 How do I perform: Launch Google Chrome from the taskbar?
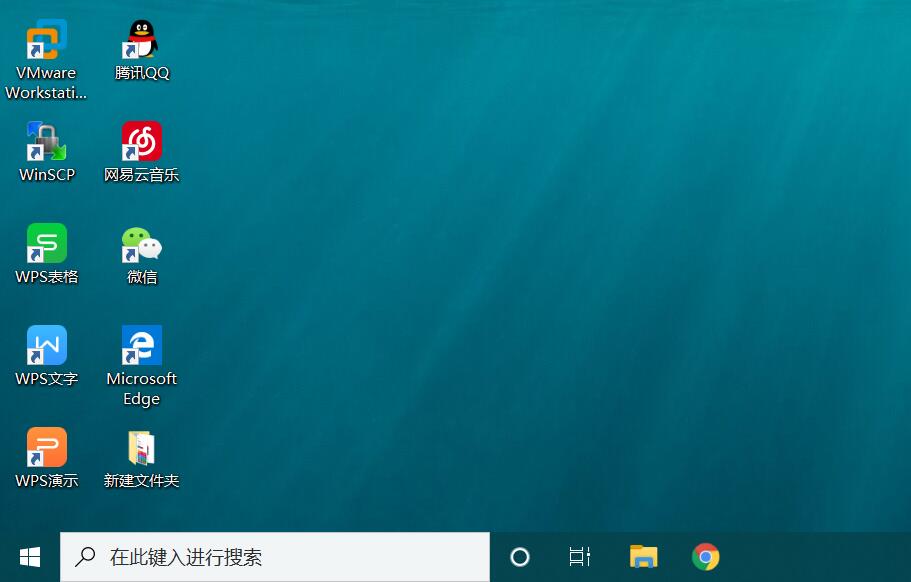point(705,557)
